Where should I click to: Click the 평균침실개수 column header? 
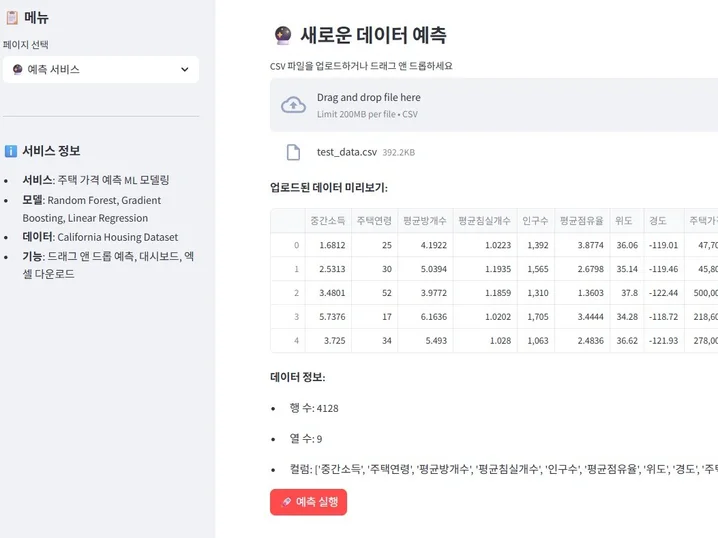pyautogui.click(x=484, y=220)
